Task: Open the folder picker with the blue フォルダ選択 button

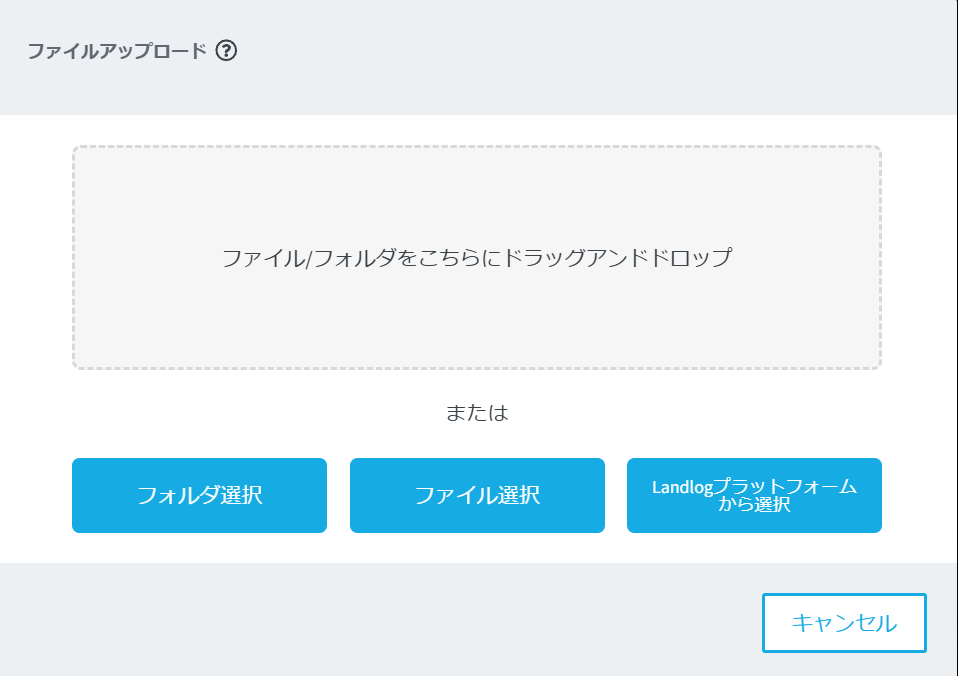Action: 199,495
